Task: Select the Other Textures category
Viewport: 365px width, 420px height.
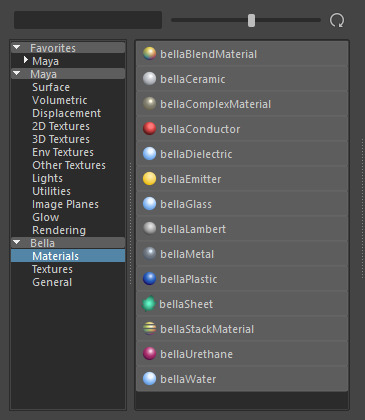Action: pos(69,165)
